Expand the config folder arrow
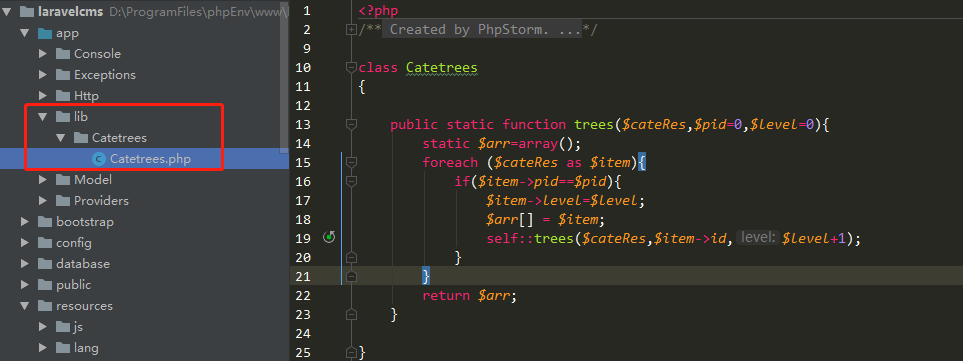963x361 pixels. [25, 243]
